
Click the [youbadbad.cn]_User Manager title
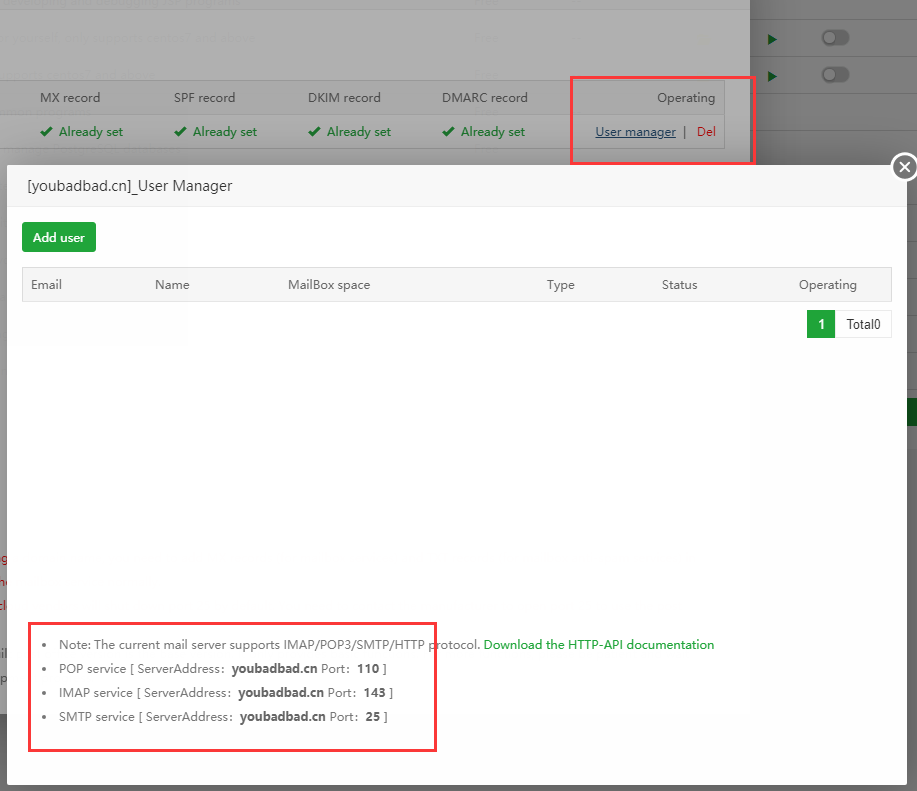[x=130, y=186]
